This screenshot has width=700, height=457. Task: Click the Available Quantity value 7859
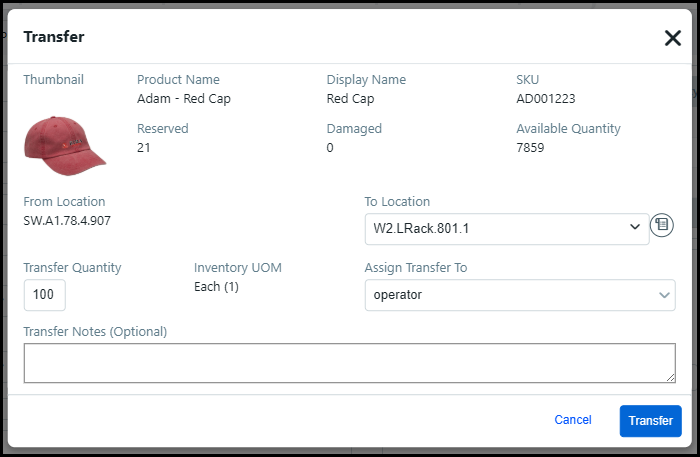530,148
